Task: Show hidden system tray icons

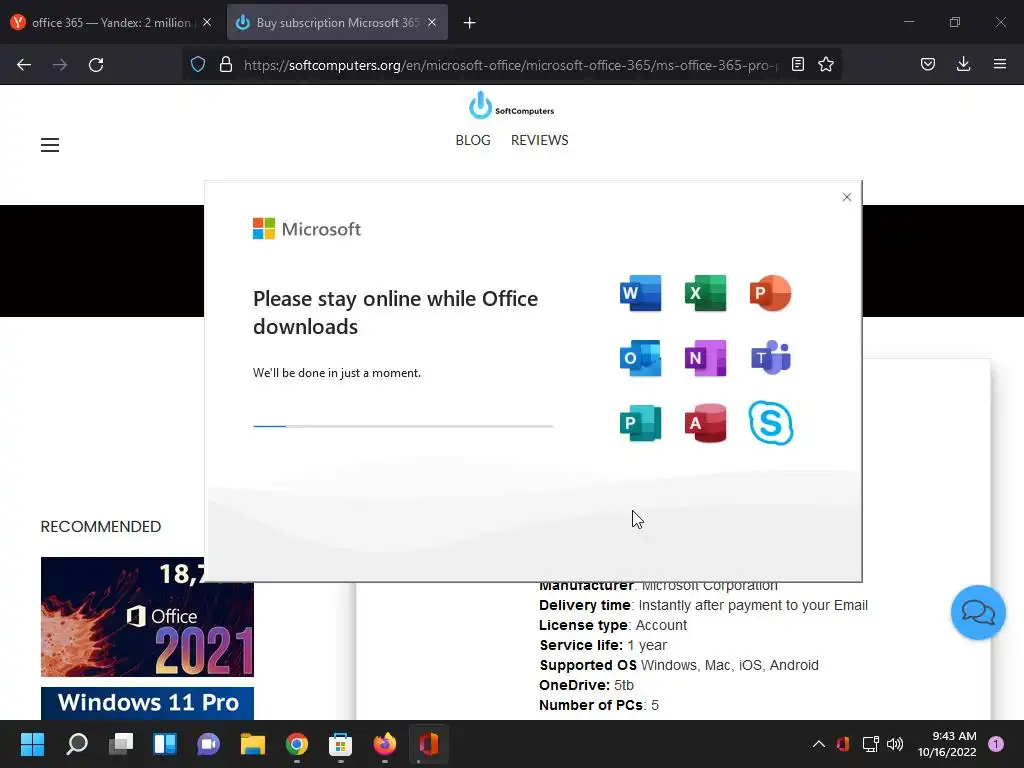Action: tap(818, 744)
